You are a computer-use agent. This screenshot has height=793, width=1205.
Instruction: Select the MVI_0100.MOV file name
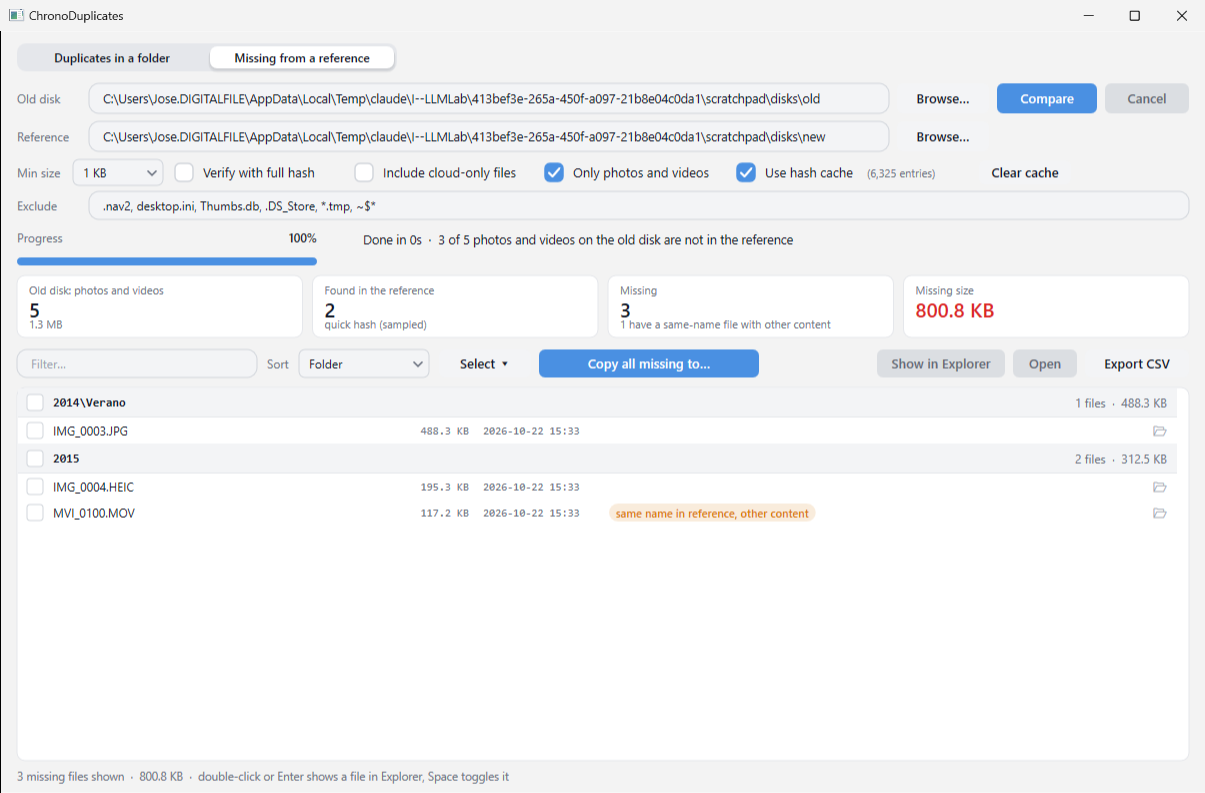[x=94, y=513]
